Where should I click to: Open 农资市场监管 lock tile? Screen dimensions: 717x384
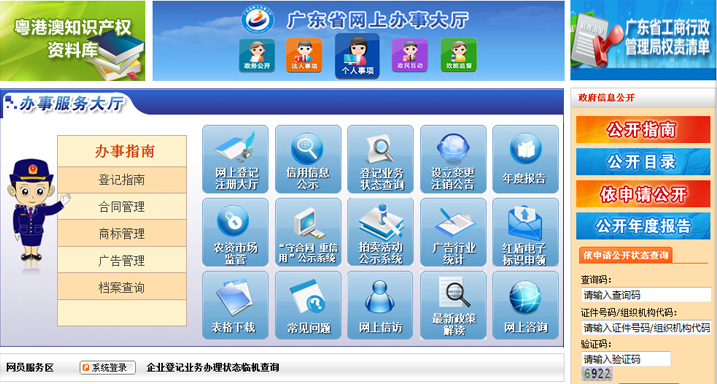[x=235, y=232]
